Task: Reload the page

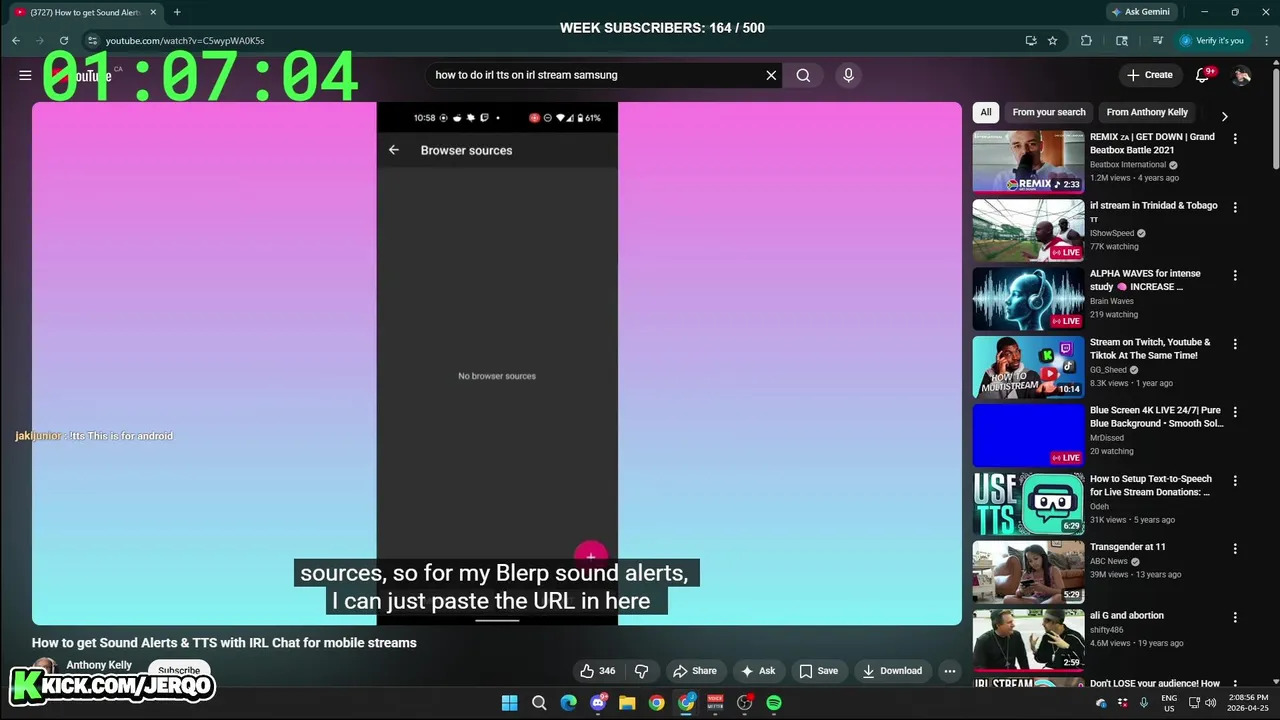Action: coord(64,41)
